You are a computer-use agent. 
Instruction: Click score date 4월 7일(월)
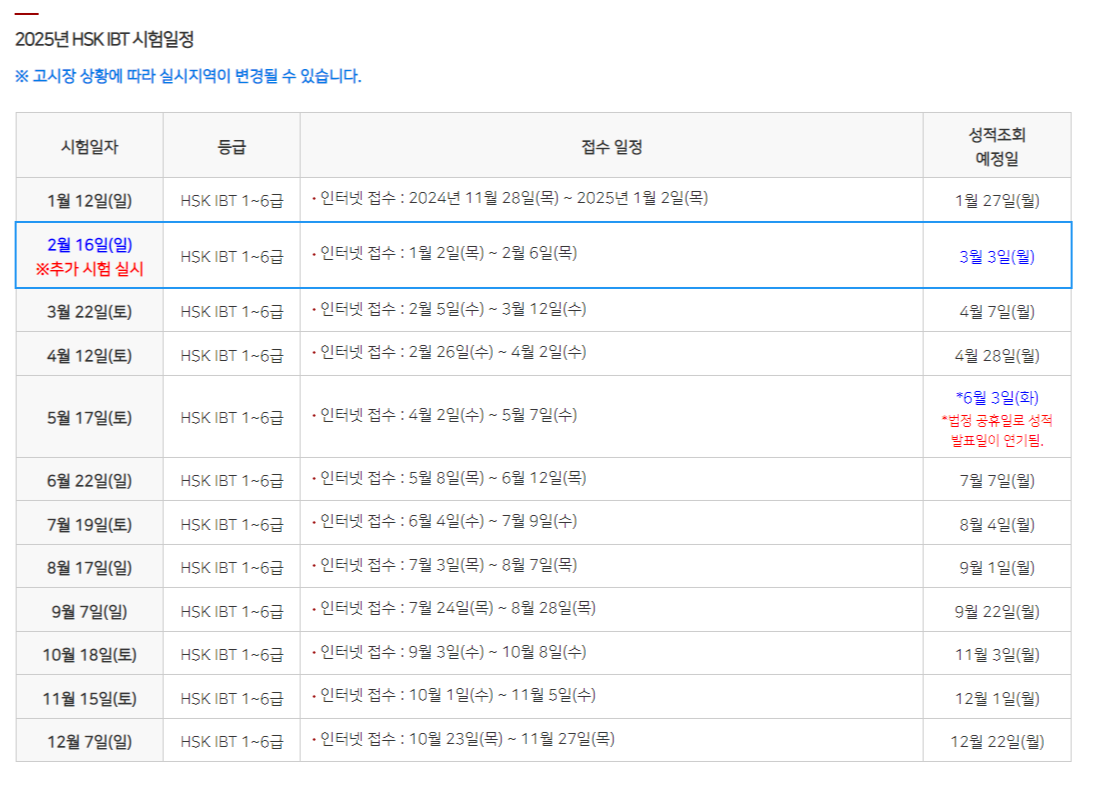click(997, 312)
